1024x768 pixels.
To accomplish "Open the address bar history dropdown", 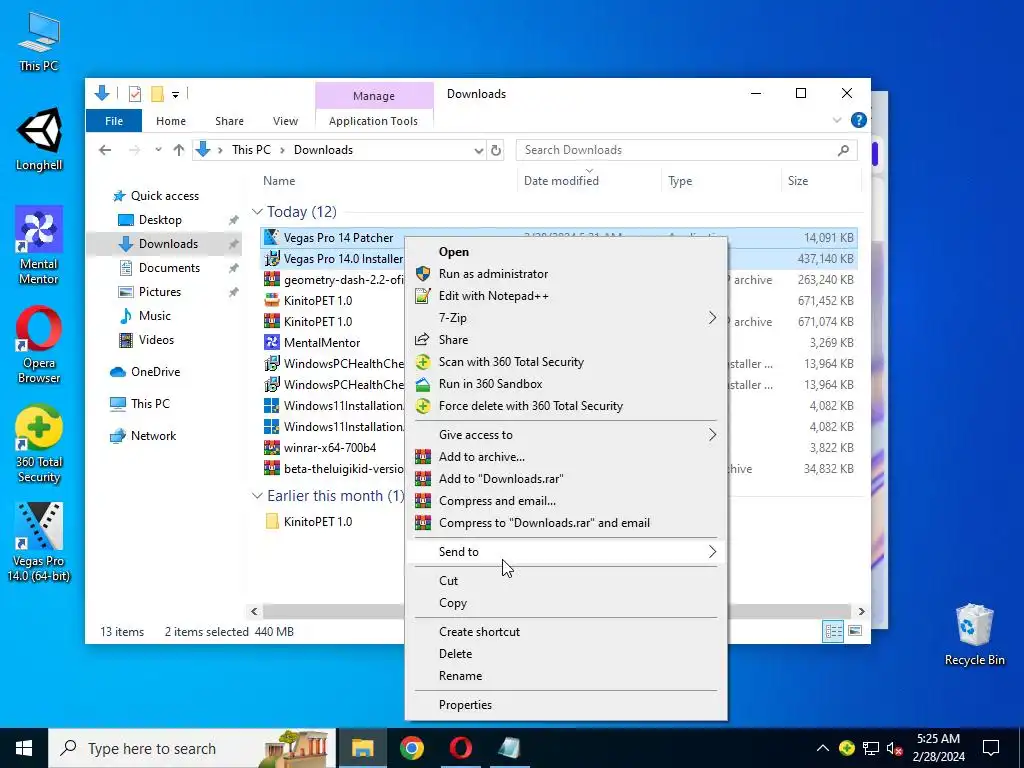I will point(478,151).
